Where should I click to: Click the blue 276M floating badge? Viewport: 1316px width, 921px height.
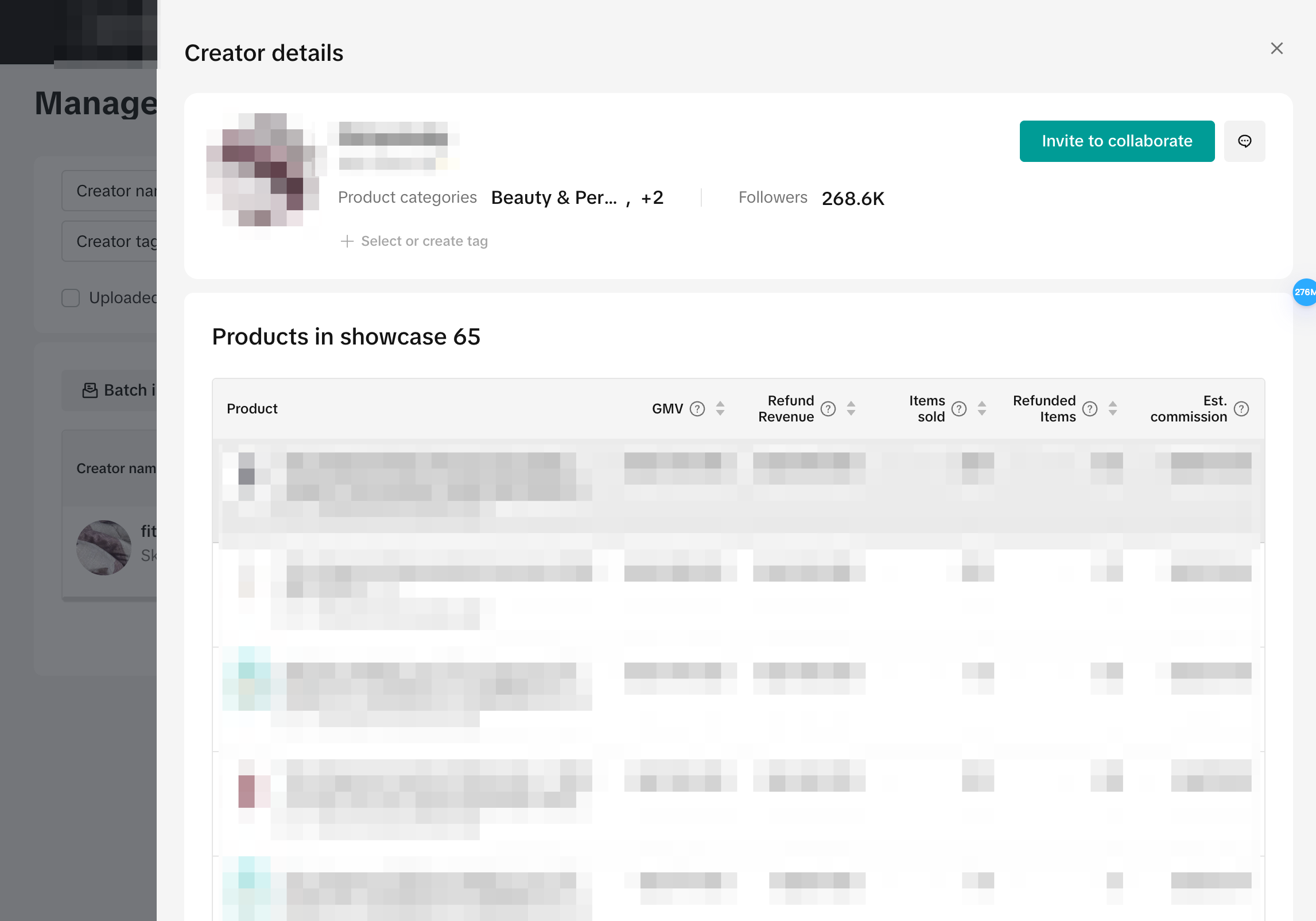[x=1304, y=292]
